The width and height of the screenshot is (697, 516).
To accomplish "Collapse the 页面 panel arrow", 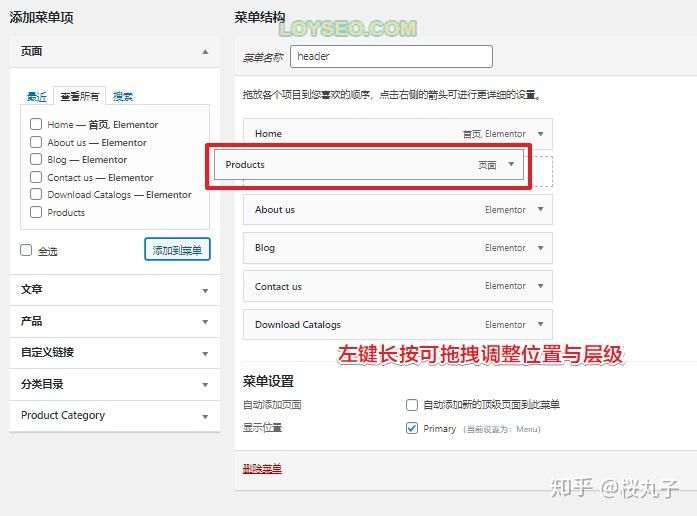I will [205, 52].
